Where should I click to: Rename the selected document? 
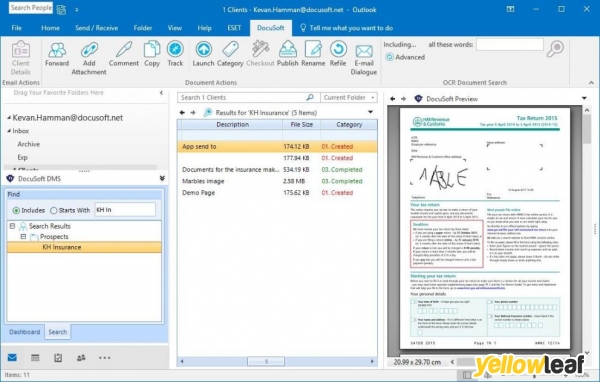coord(313,54)
